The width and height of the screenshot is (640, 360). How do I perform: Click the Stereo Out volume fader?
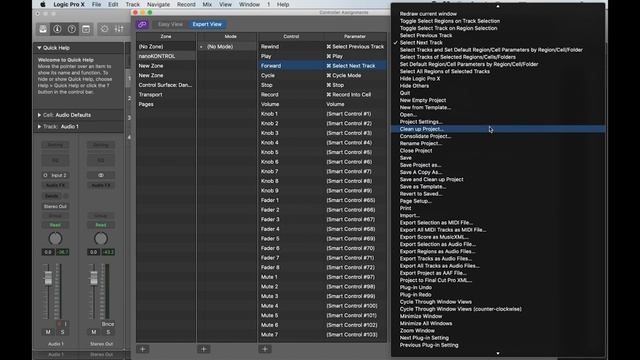click(x=94, y=278)
